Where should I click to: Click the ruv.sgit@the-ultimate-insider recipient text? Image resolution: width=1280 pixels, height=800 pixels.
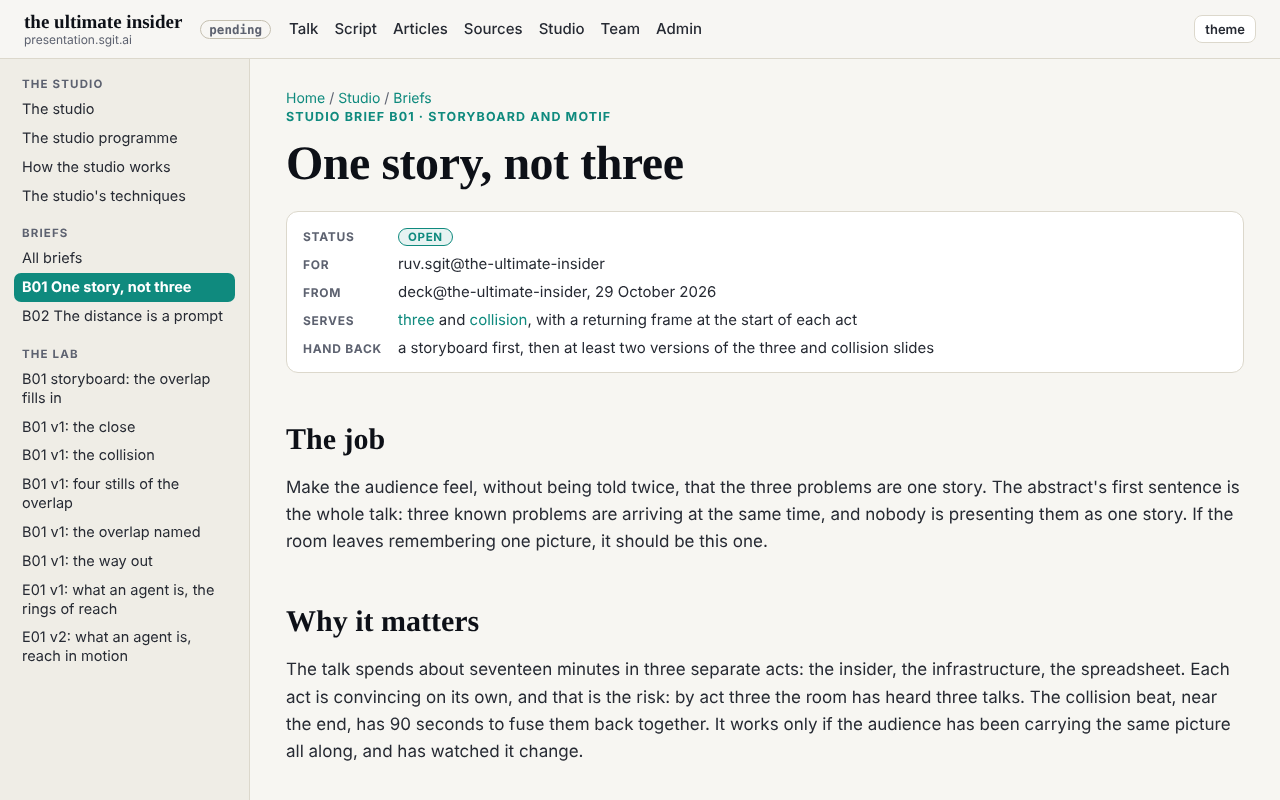pyautogui.click(x=501, y=264)
